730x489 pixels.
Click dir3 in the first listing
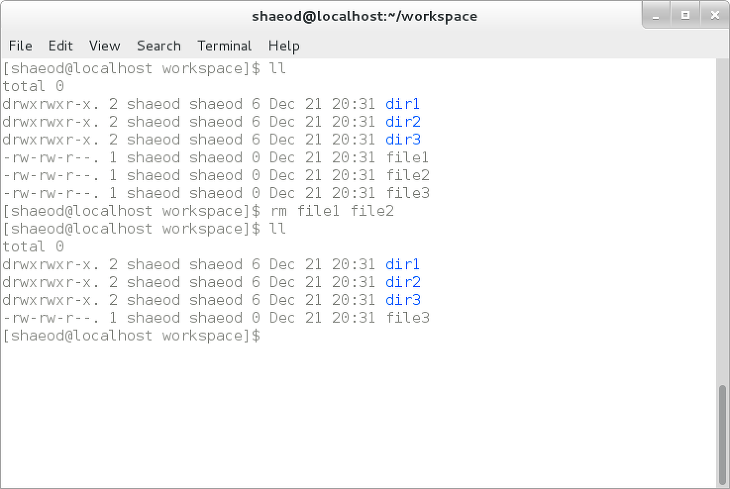(403, 139)
